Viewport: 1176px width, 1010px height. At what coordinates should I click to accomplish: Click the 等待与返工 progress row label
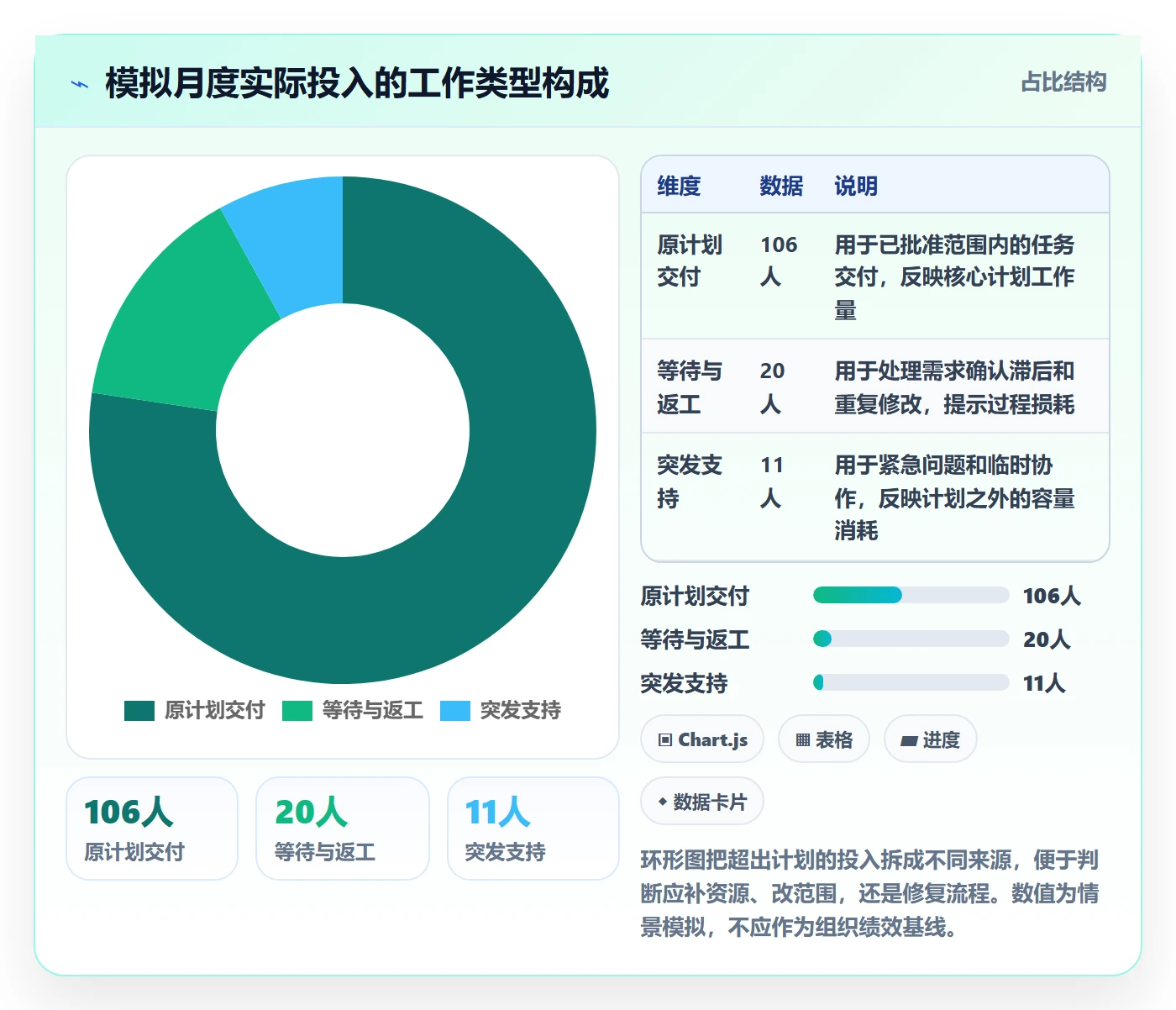(x=695, y=639)
